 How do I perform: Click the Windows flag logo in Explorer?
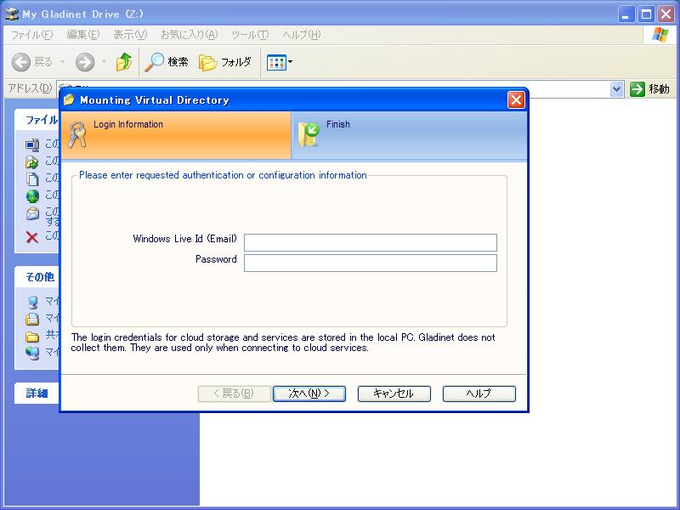660,35
